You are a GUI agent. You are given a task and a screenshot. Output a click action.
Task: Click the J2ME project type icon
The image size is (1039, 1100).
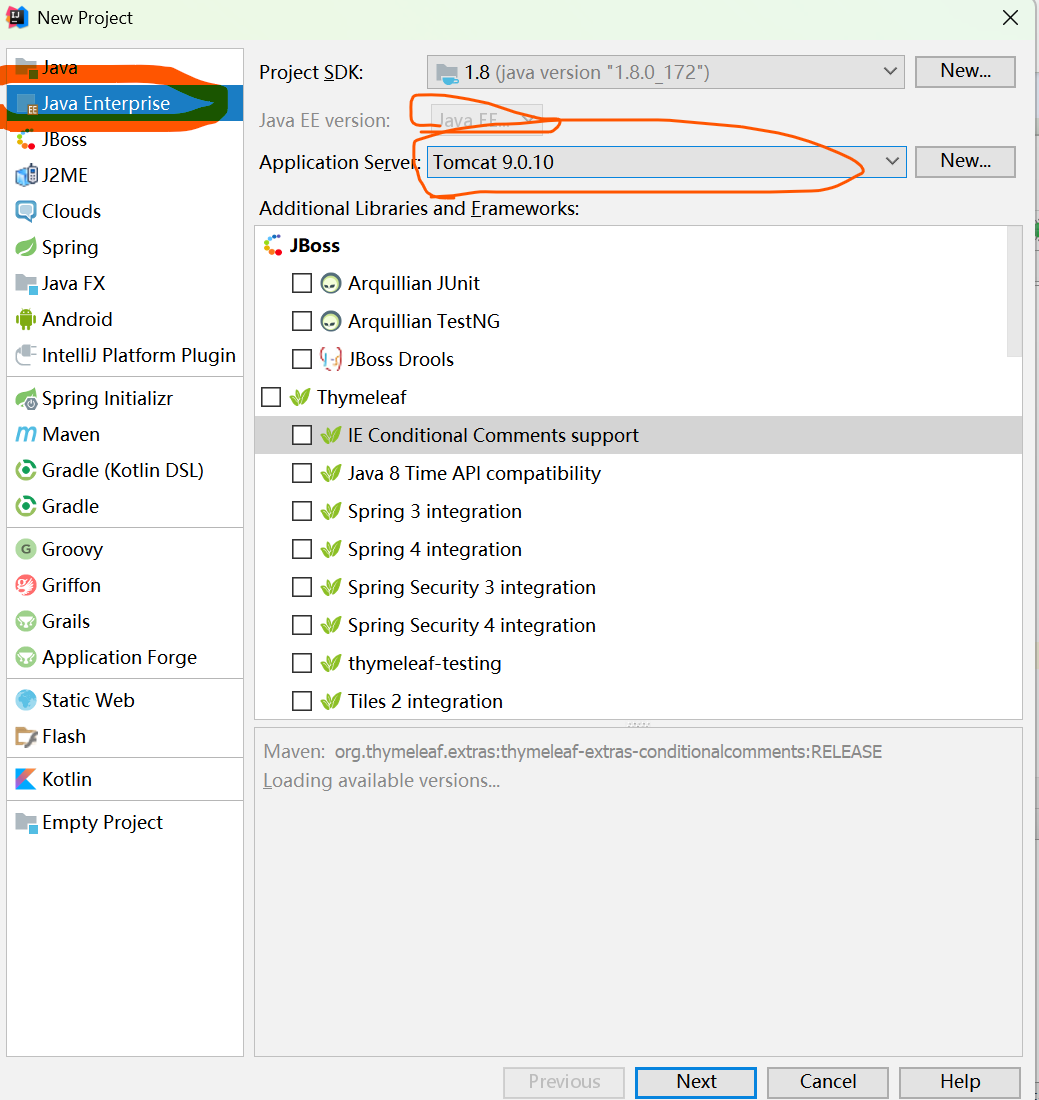26,175
